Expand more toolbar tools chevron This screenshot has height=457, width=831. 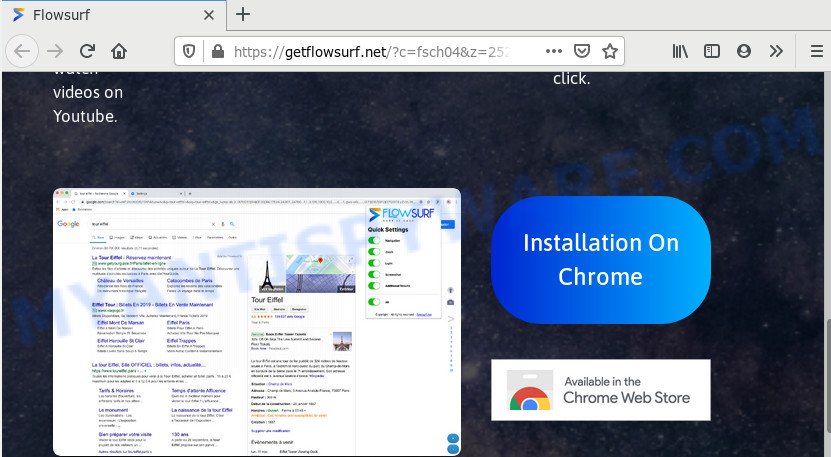coord(776,51)
